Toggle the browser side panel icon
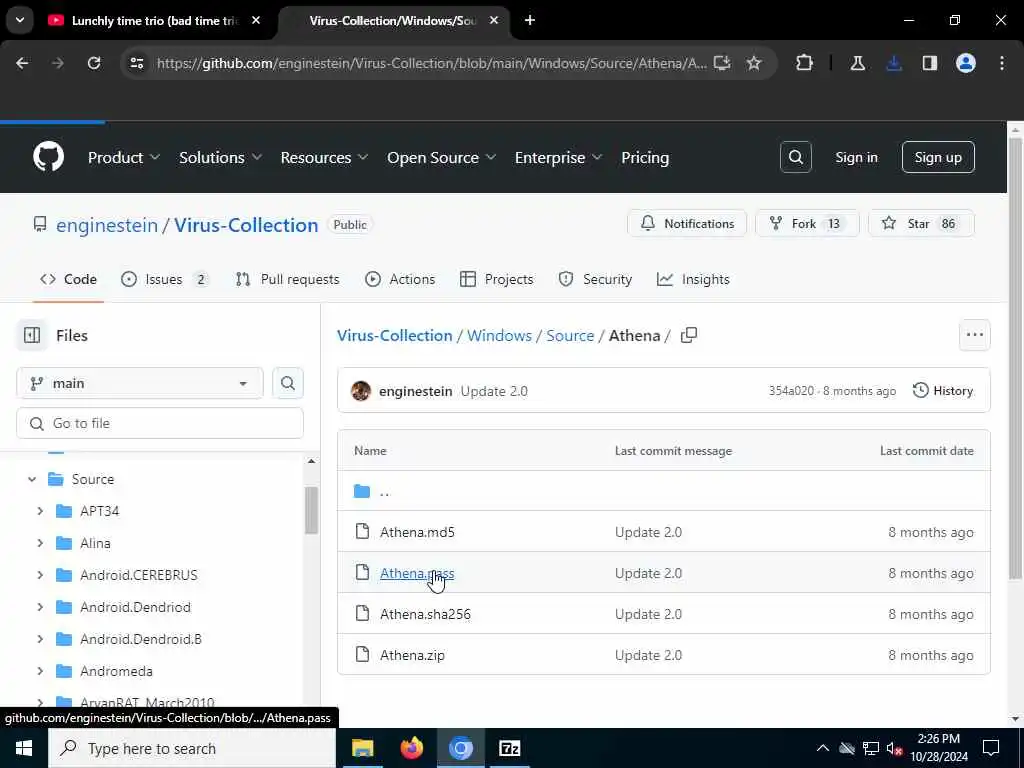The image size is (1024, 768). [930, 63]
